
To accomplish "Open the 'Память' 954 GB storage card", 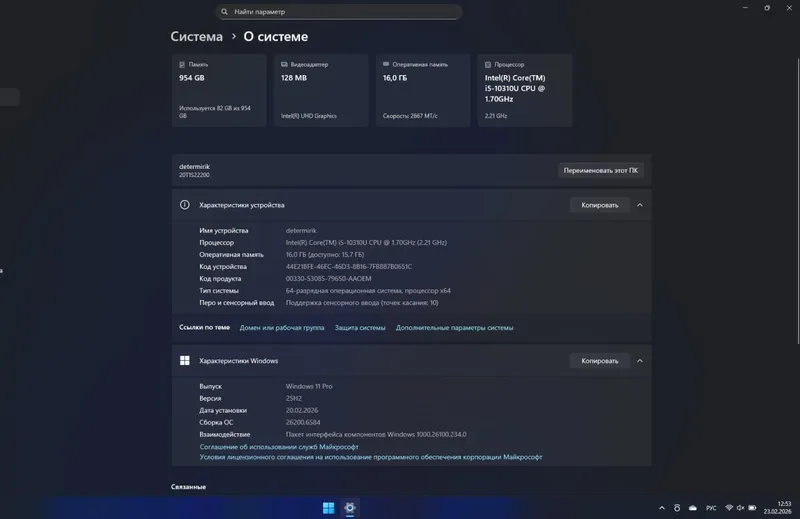I will point(219,90).
